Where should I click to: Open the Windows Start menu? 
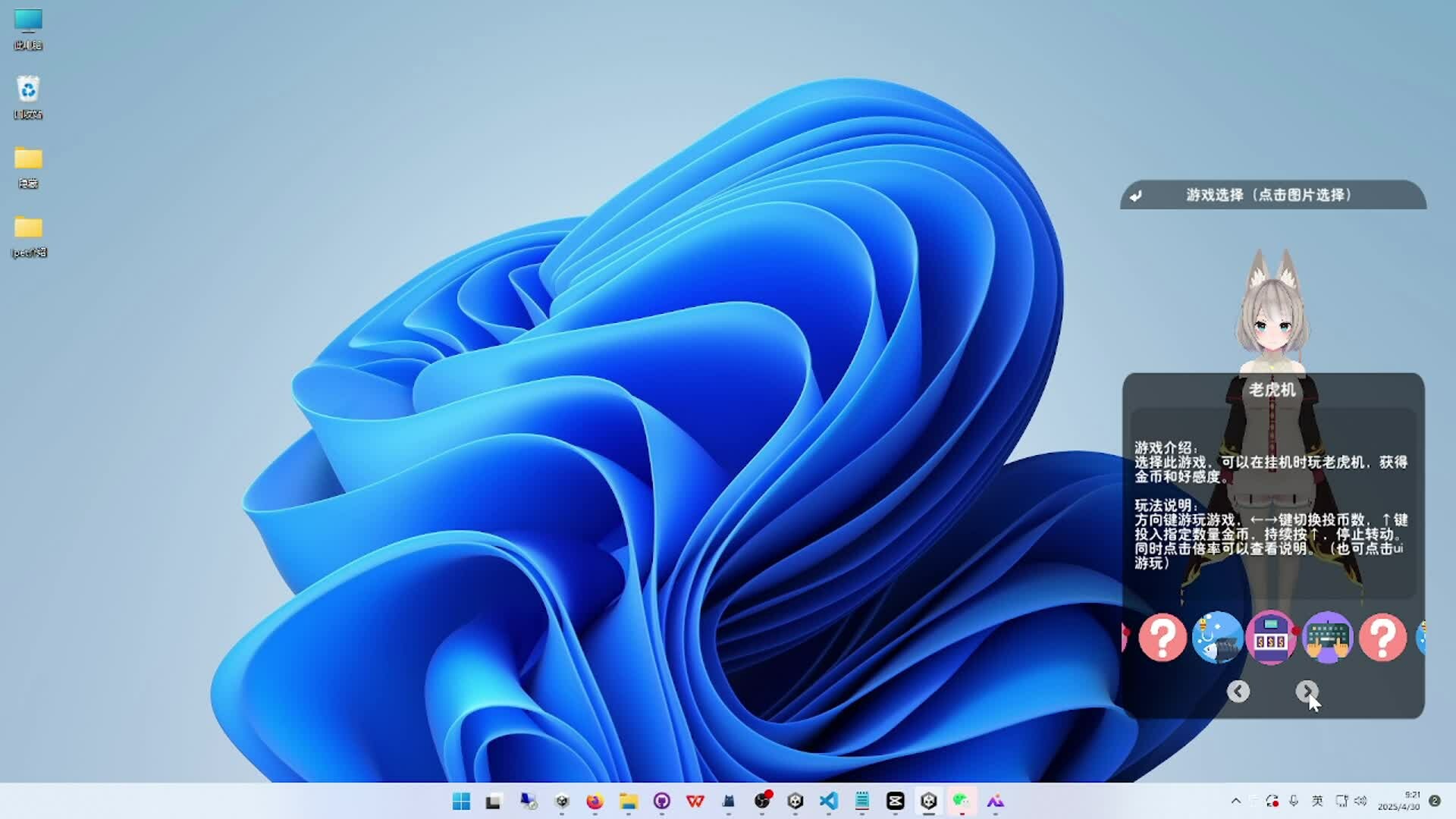[x=461, y=801]
